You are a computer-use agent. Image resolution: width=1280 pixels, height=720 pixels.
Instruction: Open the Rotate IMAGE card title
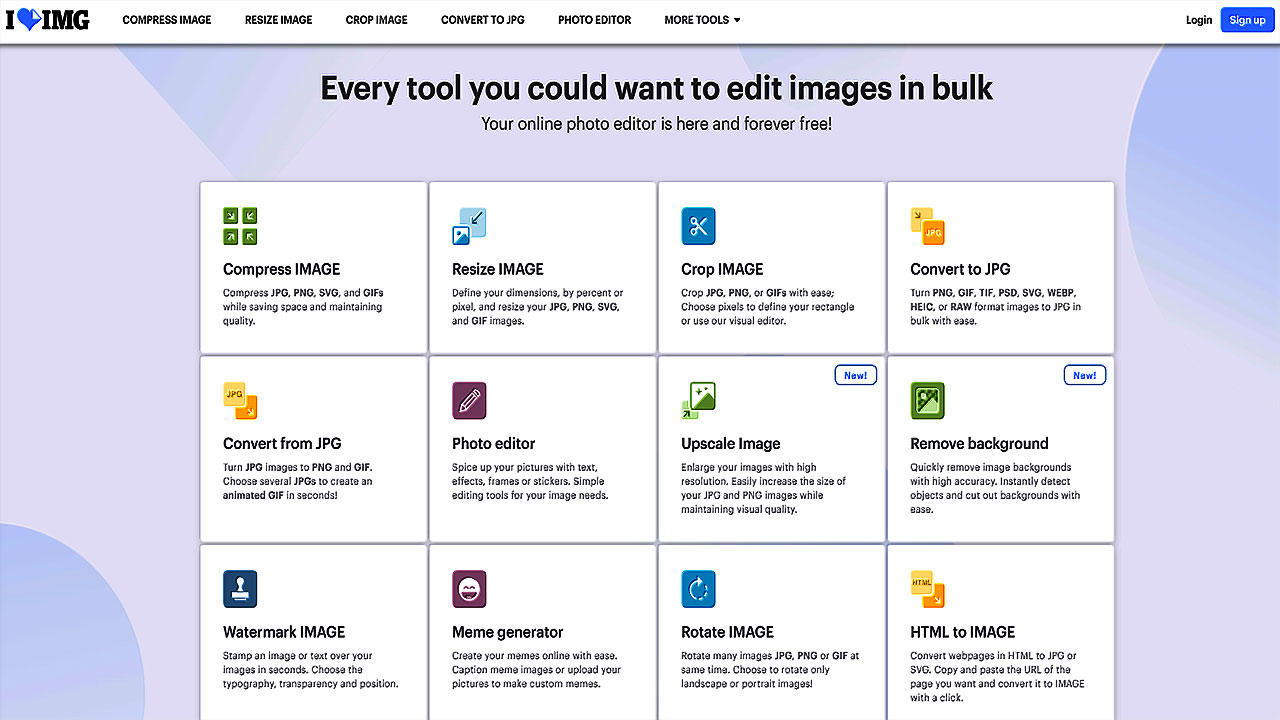tap(727, 632)
